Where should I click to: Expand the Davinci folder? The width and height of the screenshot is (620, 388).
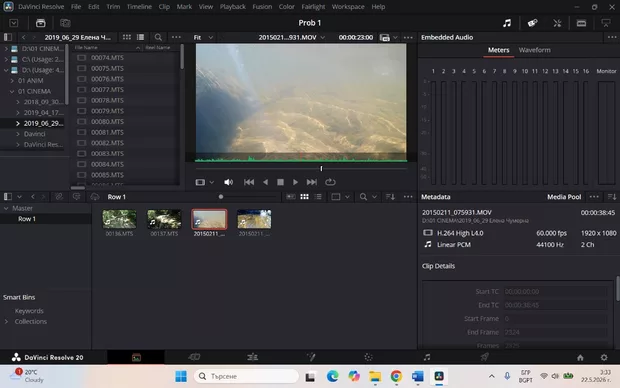[18, 134]
